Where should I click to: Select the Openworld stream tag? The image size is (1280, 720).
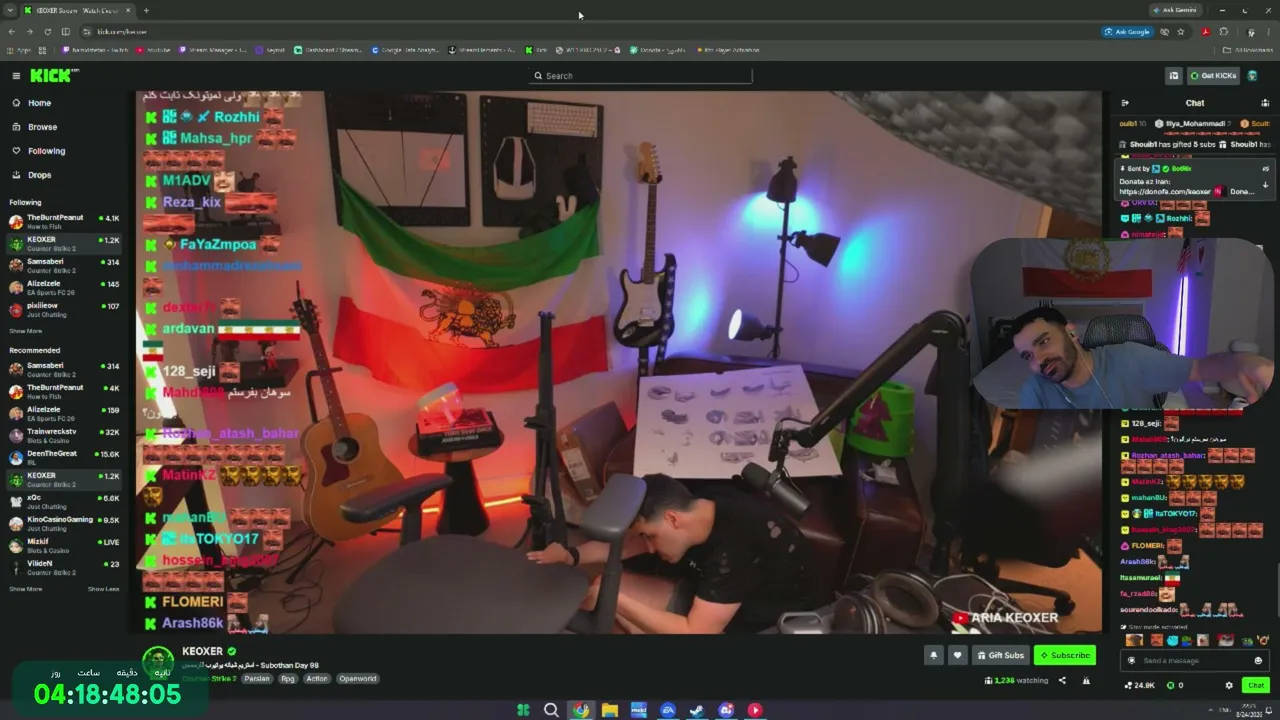[x=358, y=678]
